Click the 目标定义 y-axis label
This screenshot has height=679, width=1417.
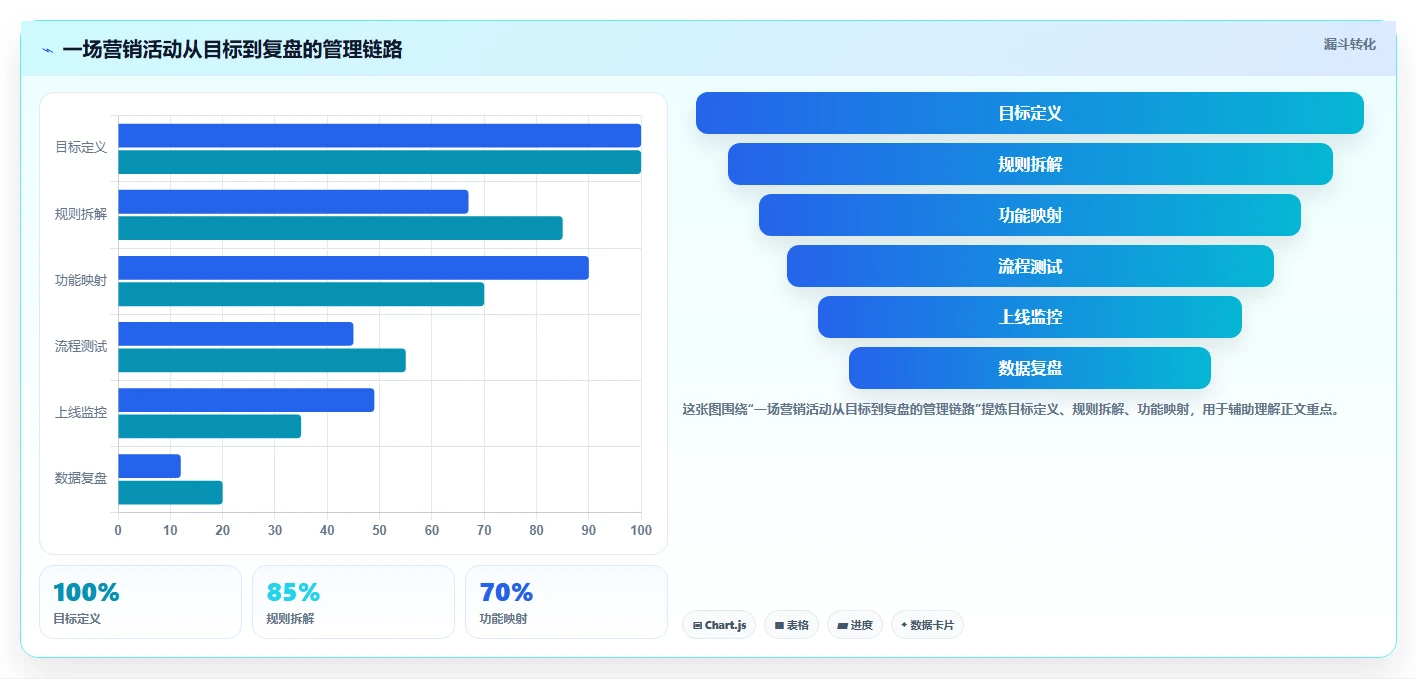point(81,148)
